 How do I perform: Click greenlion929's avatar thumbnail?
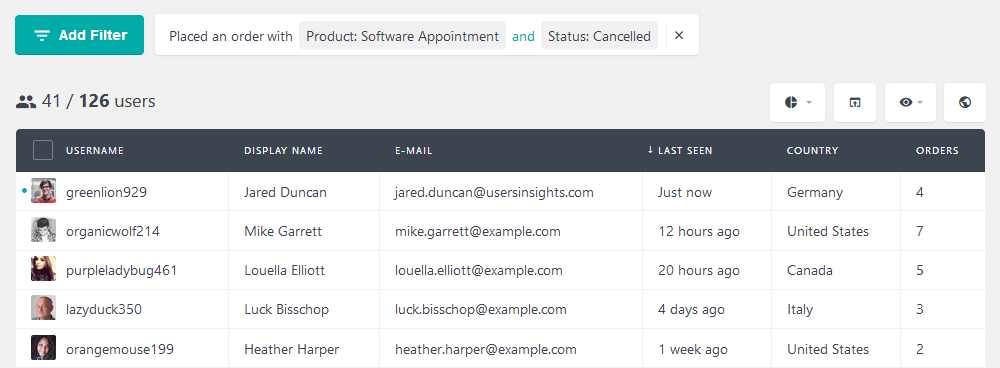pos(43,191)
